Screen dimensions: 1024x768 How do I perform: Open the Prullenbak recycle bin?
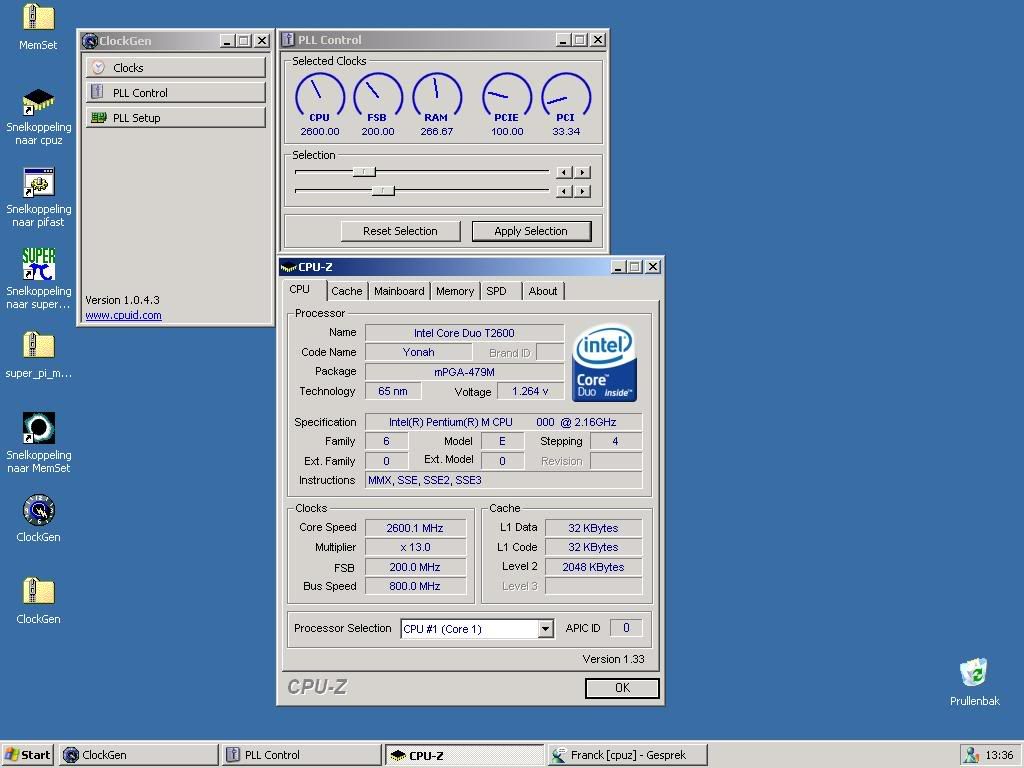coord(974,673)
